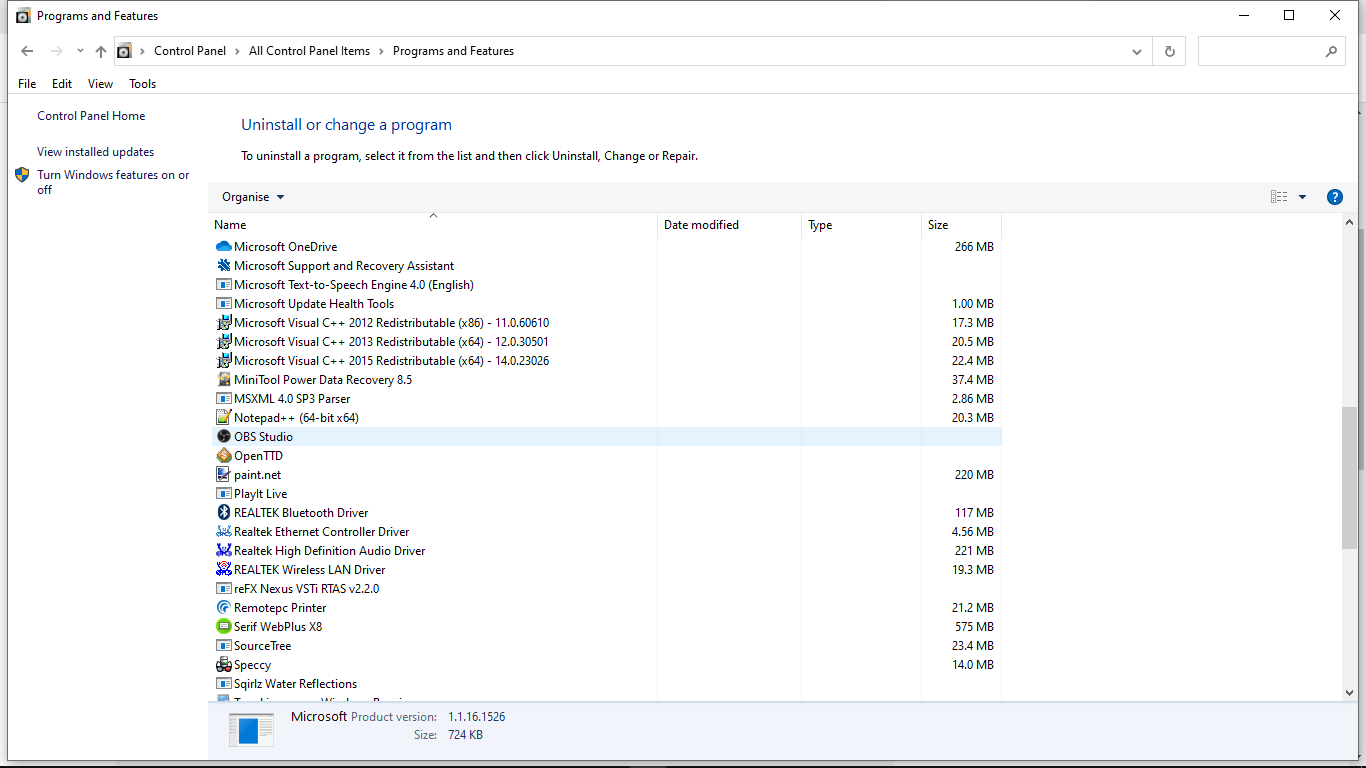Open the view options dropdown arrow

(1302, 197)
